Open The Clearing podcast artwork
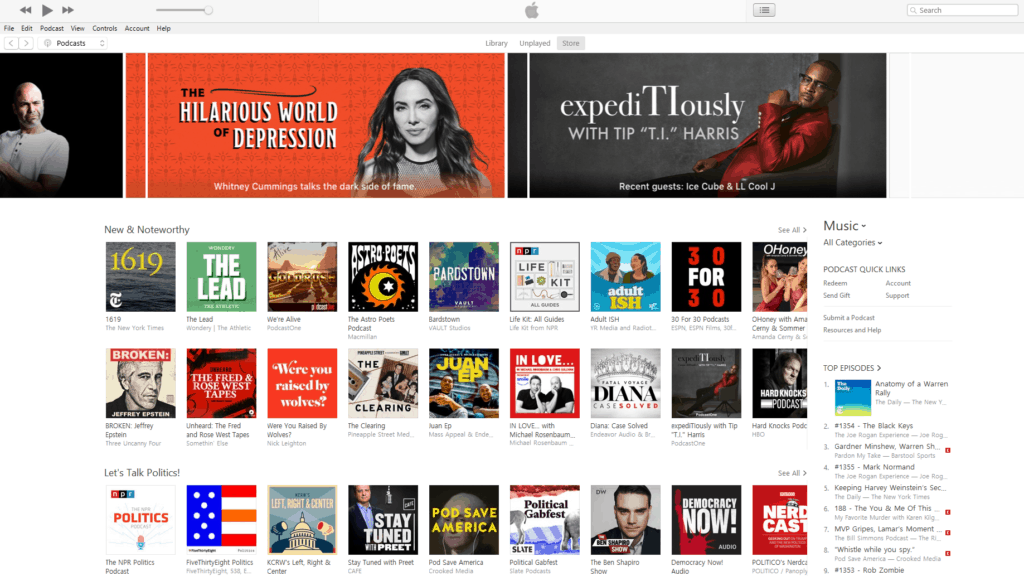This screenshot has height=576, width=1024. point(383,383)
